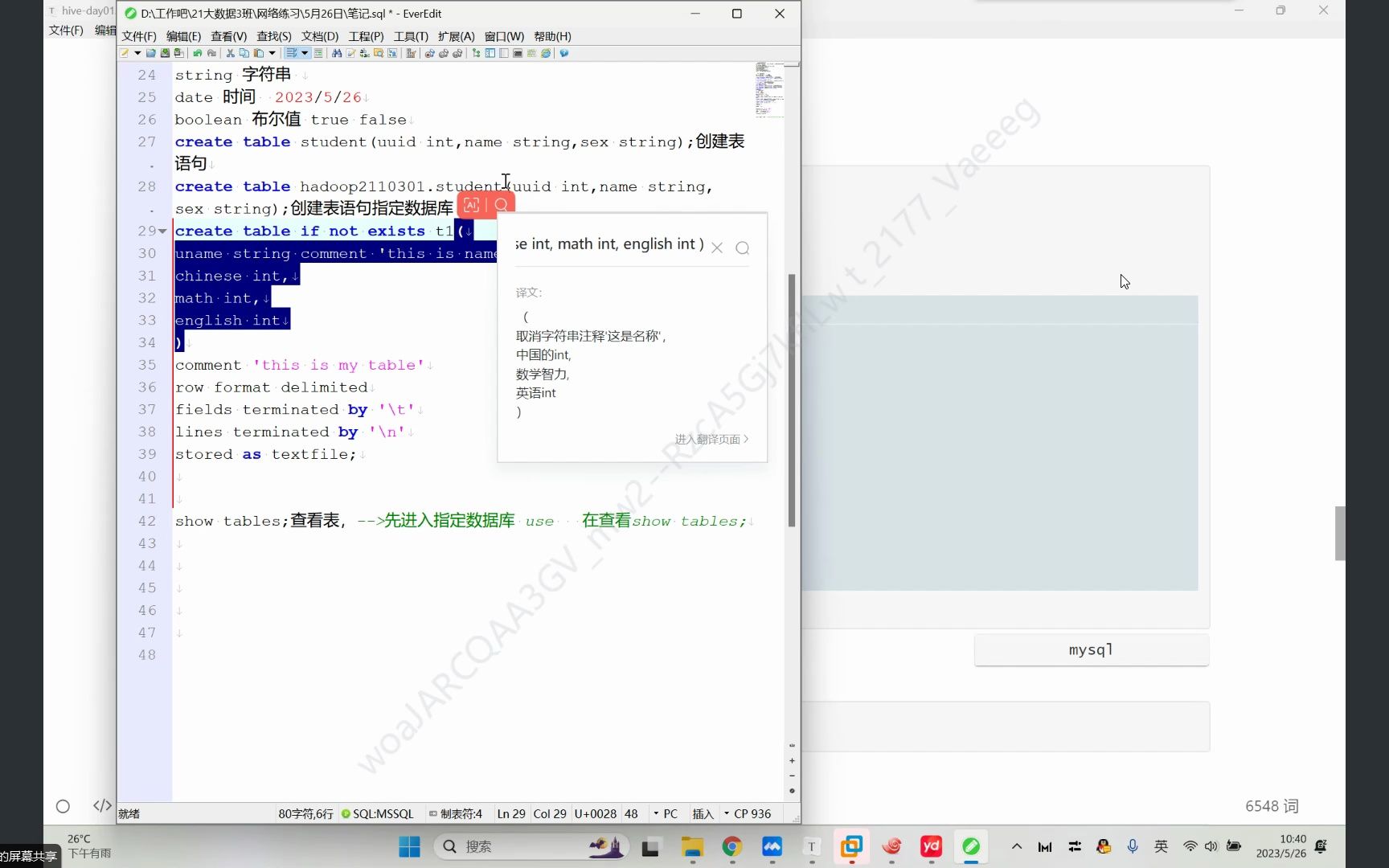This screenshot has height=868, width=1389.
Task: Click the magnifier icon in translation box
Action: click(x=743, y=248)
